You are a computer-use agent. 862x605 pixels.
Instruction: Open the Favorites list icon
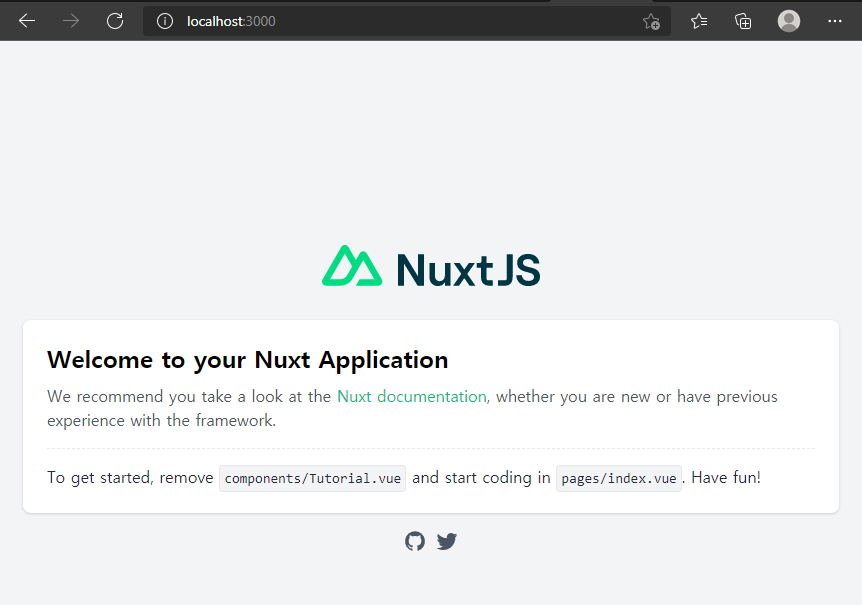(x=699, y=21)
